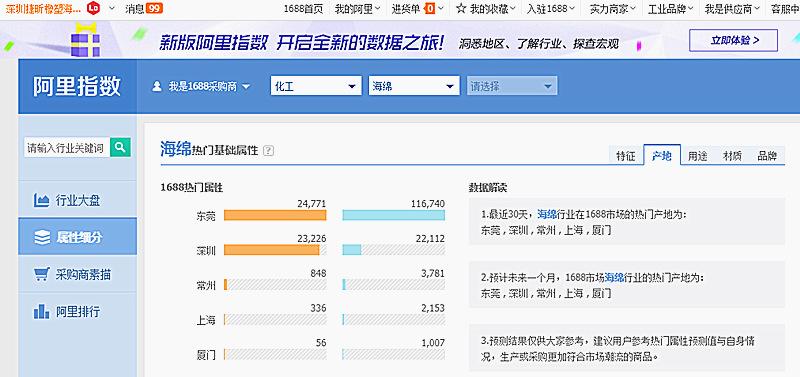Open the 海绵 category dropdown

pos(414,86)
